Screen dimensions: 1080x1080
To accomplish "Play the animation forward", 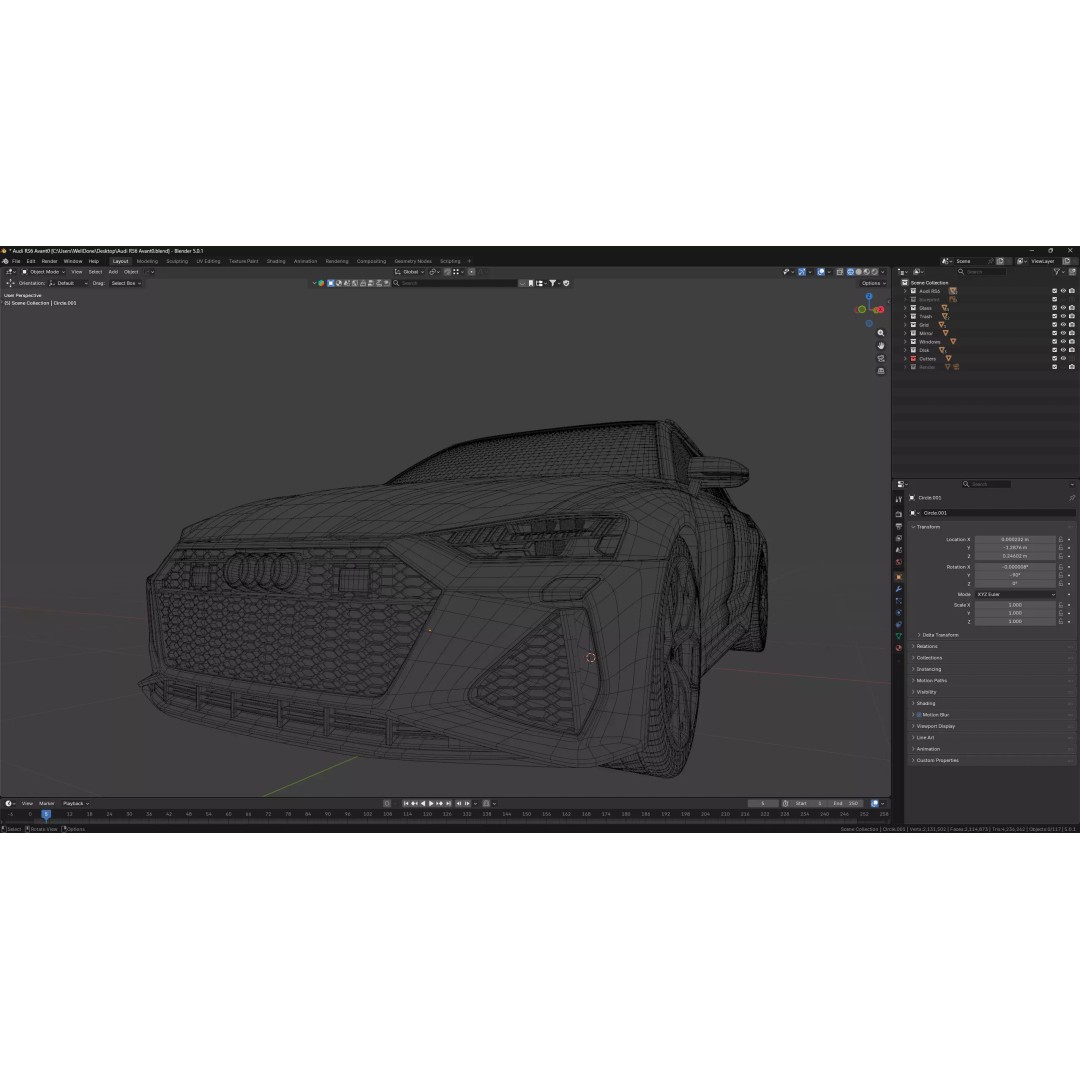I will pyautogui.click(x=431, y=804).
